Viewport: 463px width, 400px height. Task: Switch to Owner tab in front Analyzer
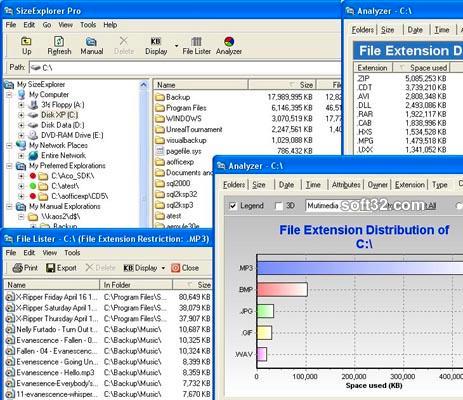[377, 185]
